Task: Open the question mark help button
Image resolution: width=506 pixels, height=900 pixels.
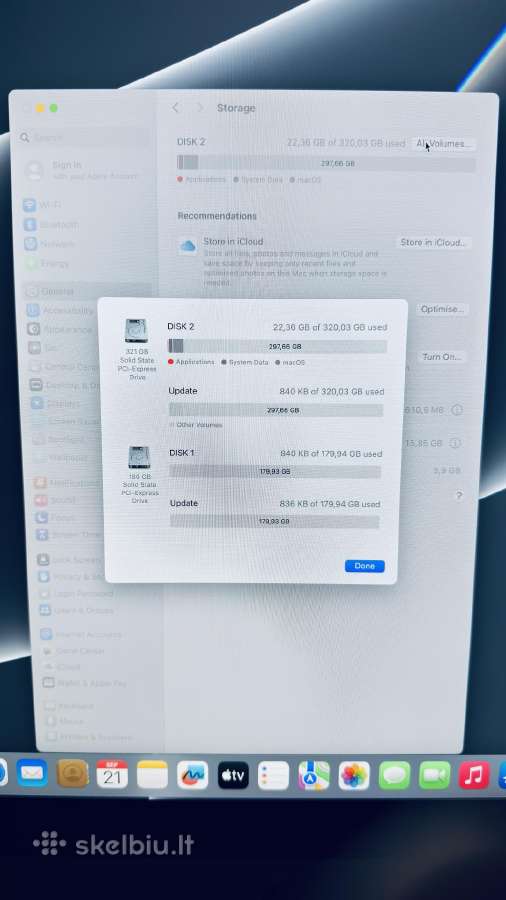Action: pos(459,495)
